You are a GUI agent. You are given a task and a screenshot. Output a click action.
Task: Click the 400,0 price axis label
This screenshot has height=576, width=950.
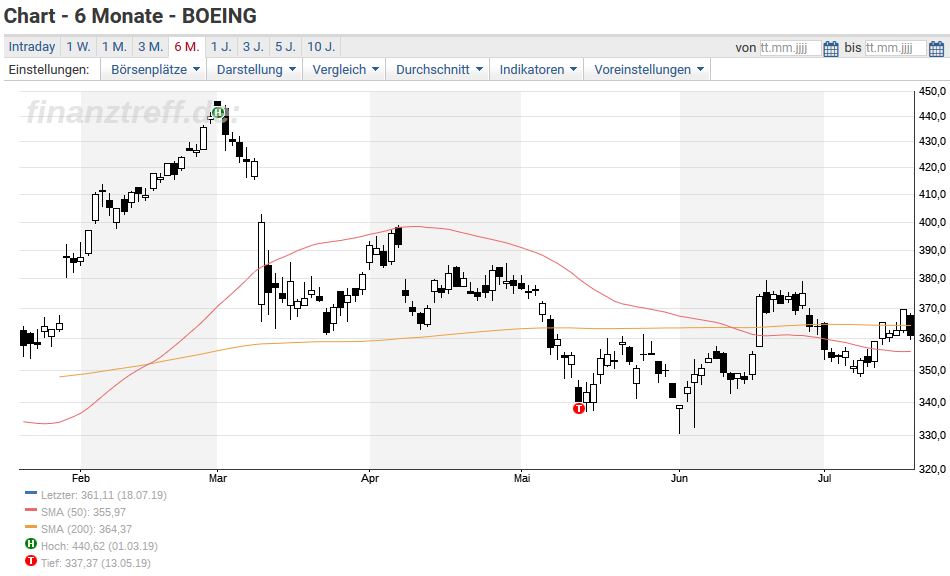point(932,222)
